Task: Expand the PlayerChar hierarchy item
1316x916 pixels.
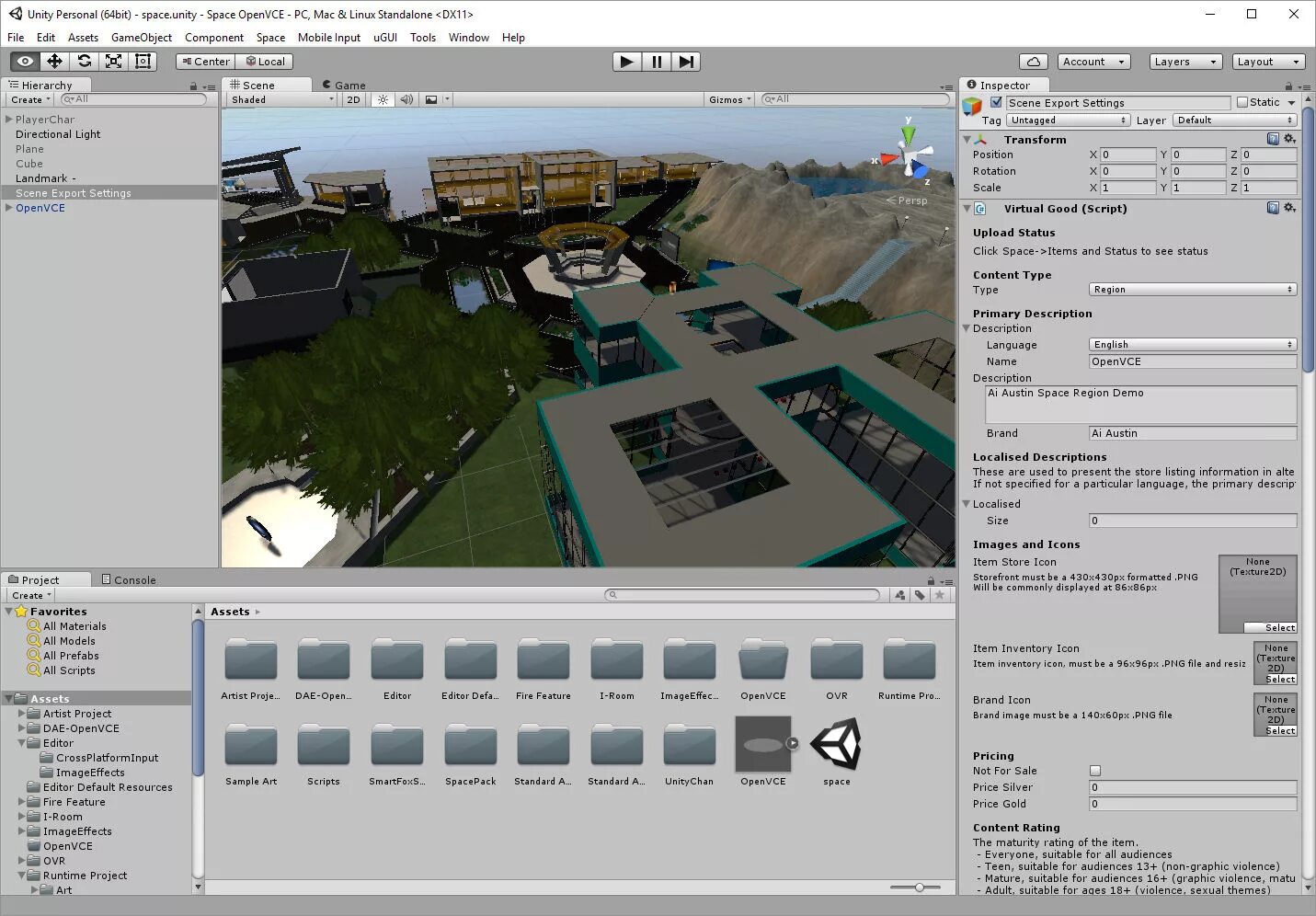Action: pos(8,120)
